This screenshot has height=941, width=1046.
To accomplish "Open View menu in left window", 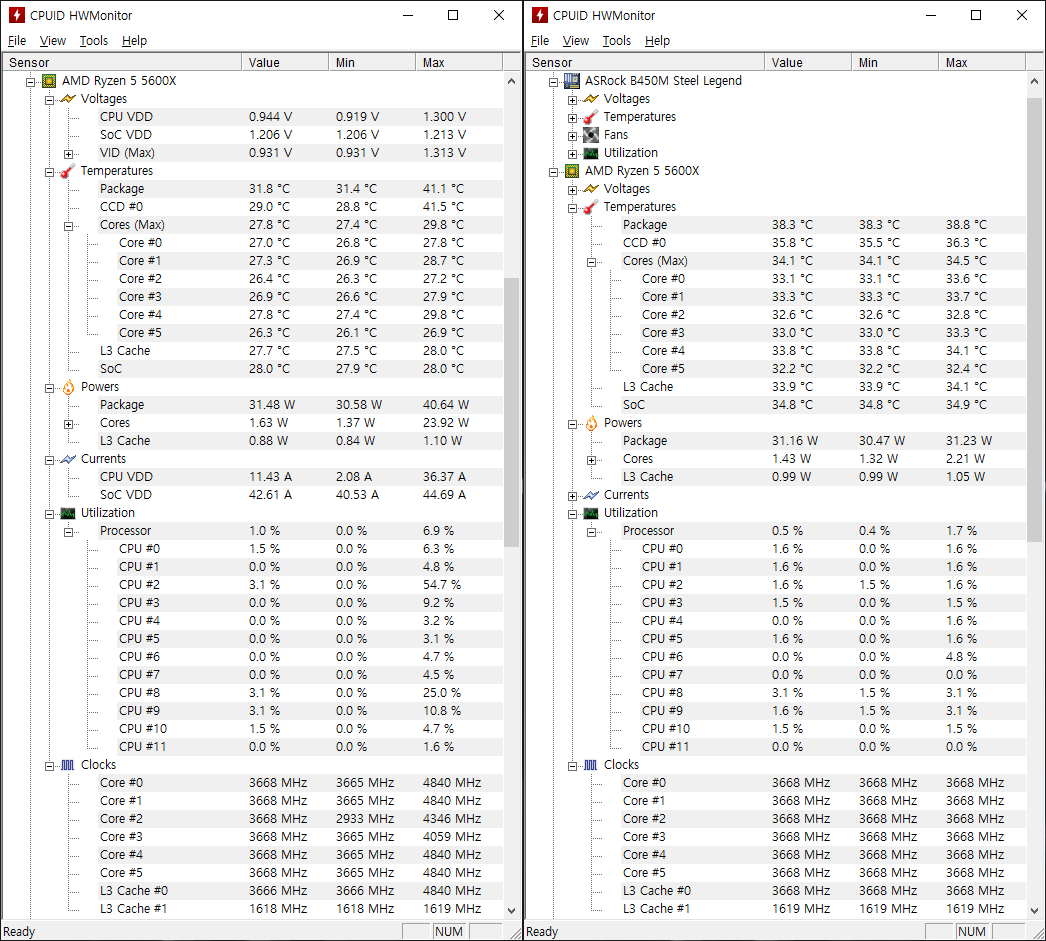I will coord(53,41).
